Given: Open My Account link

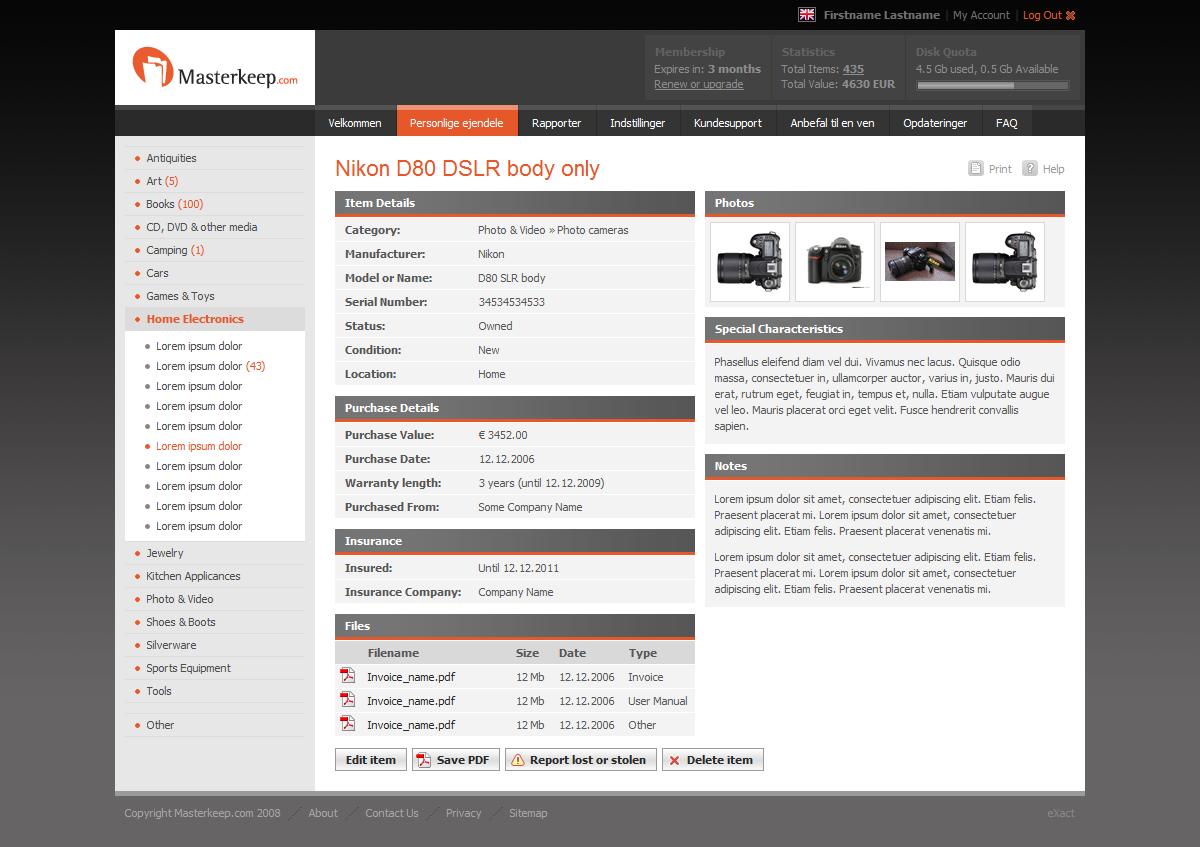Looking at the screenshot, I should [x=981, y=15].
